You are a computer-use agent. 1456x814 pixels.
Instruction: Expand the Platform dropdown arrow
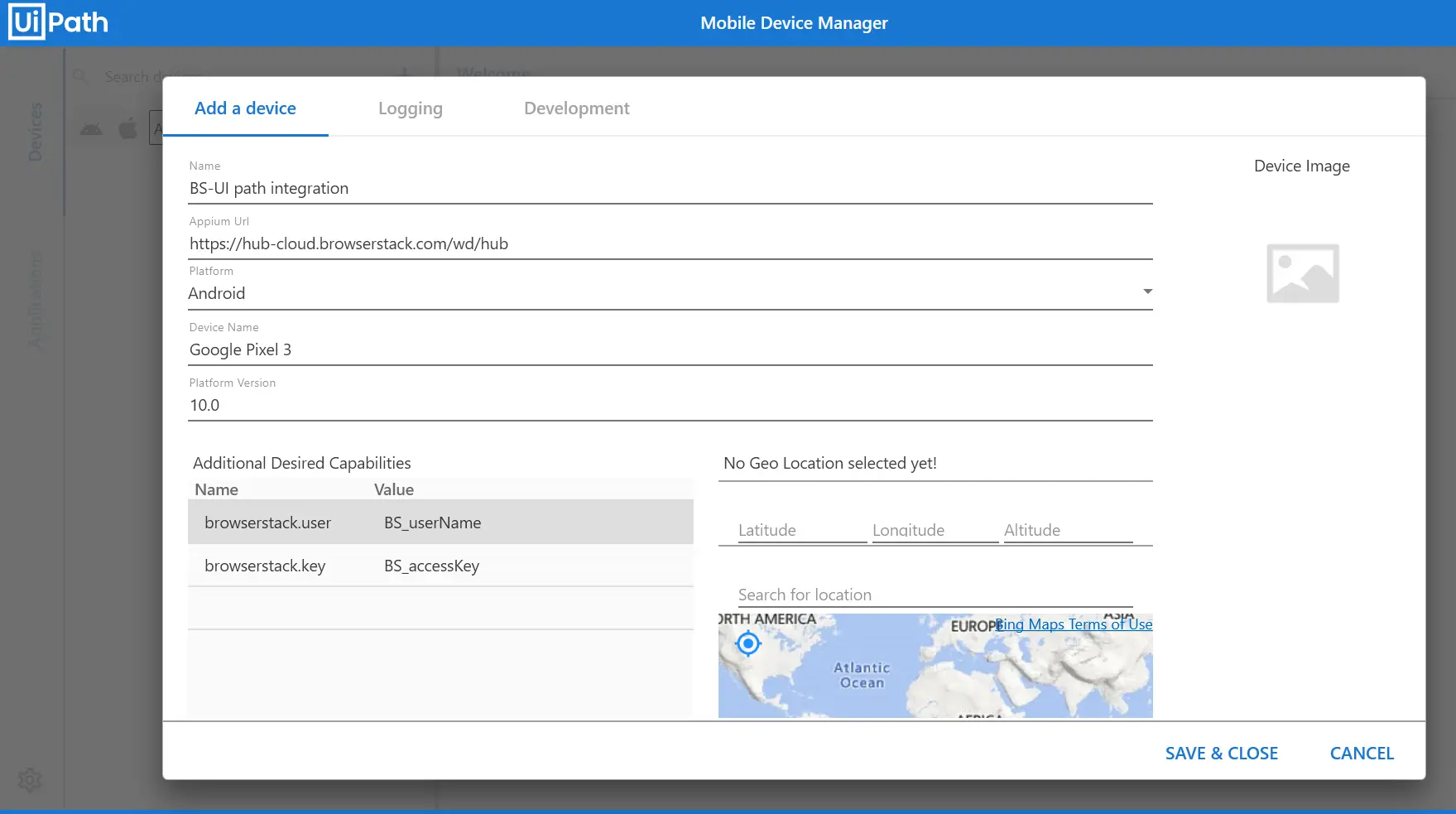1147,291
